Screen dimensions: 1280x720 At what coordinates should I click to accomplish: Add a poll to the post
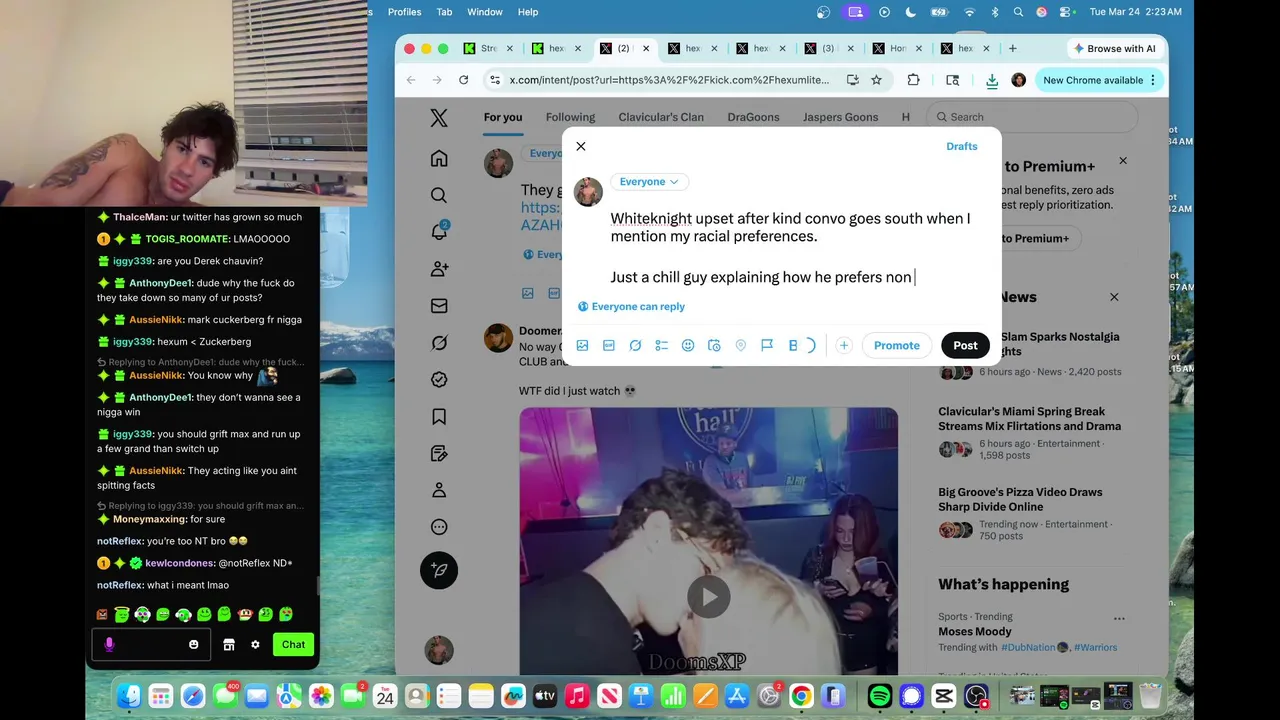661,345
